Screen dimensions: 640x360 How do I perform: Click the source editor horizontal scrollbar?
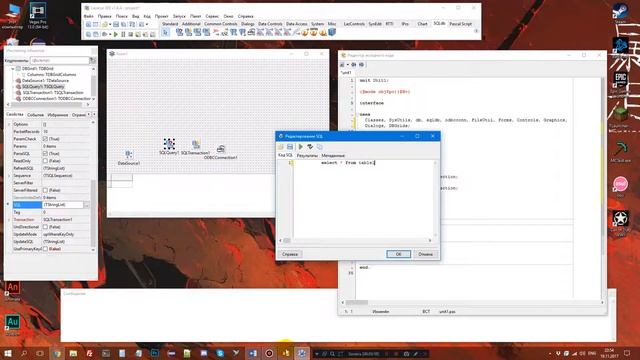tap(472, 302)
